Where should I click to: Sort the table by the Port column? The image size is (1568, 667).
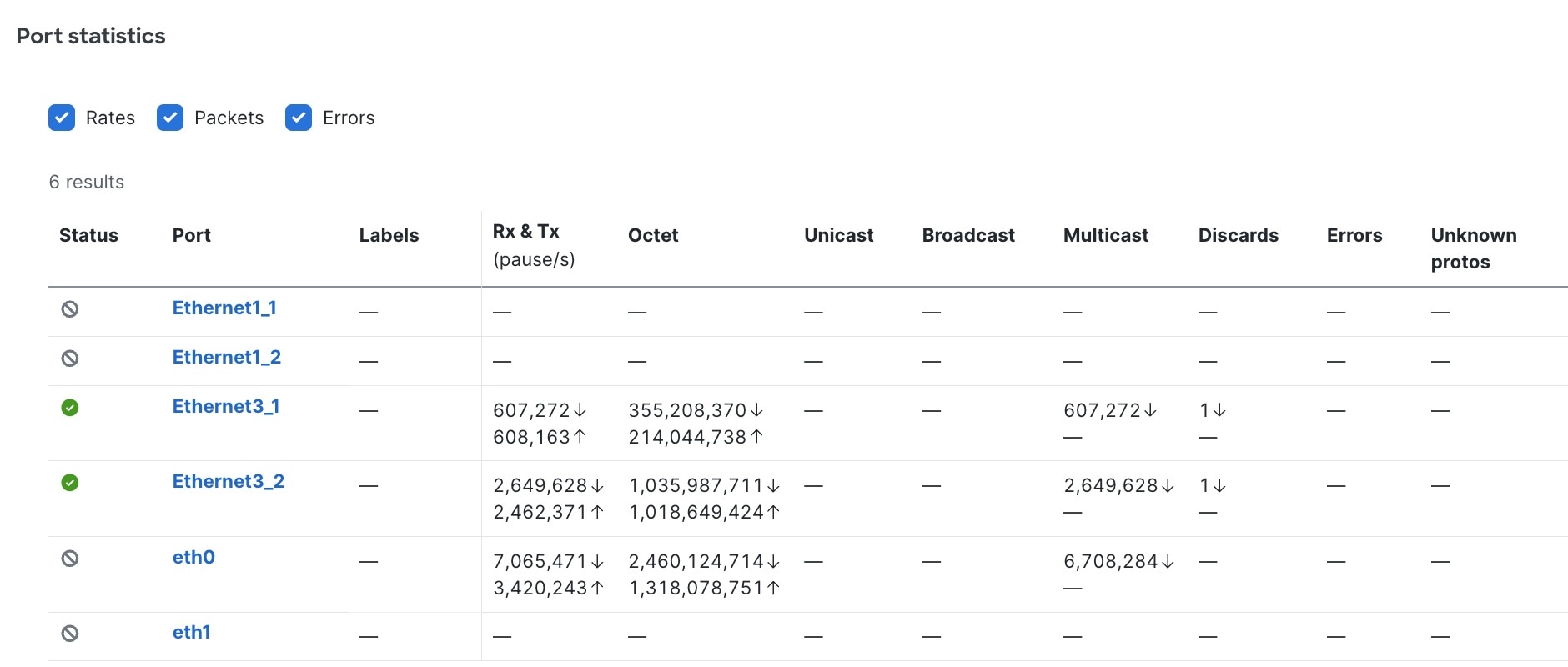[191, 235]
